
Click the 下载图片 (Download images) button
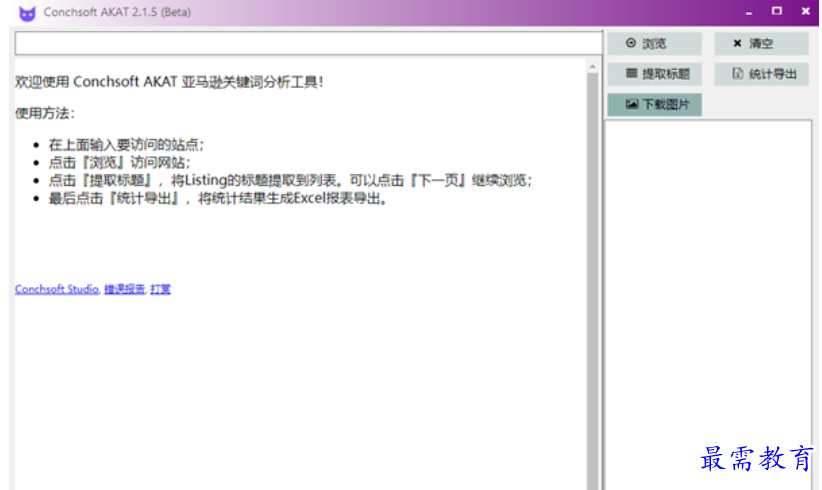654,104
